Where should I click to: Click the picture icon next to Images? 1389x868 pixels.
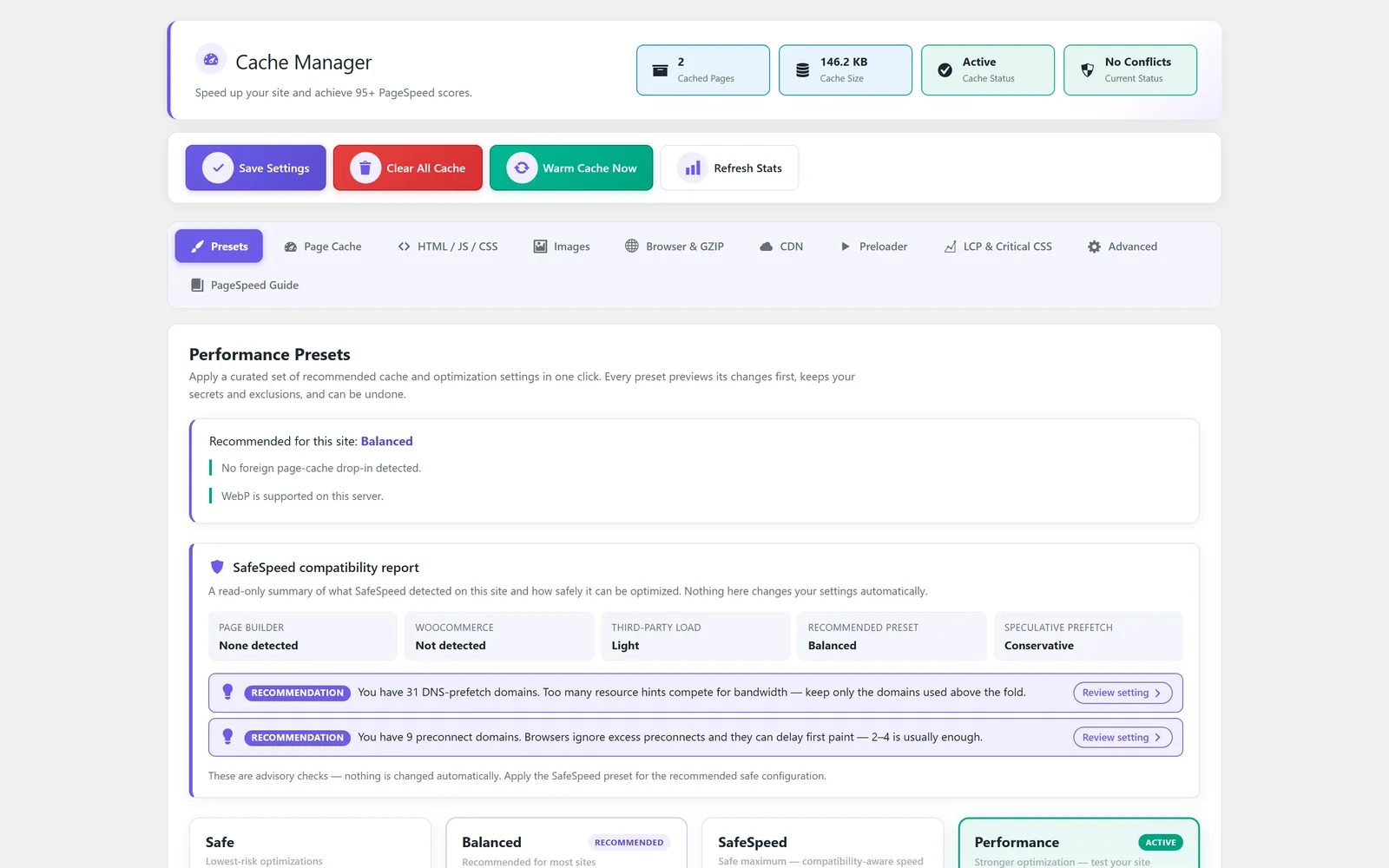[540, 247]
